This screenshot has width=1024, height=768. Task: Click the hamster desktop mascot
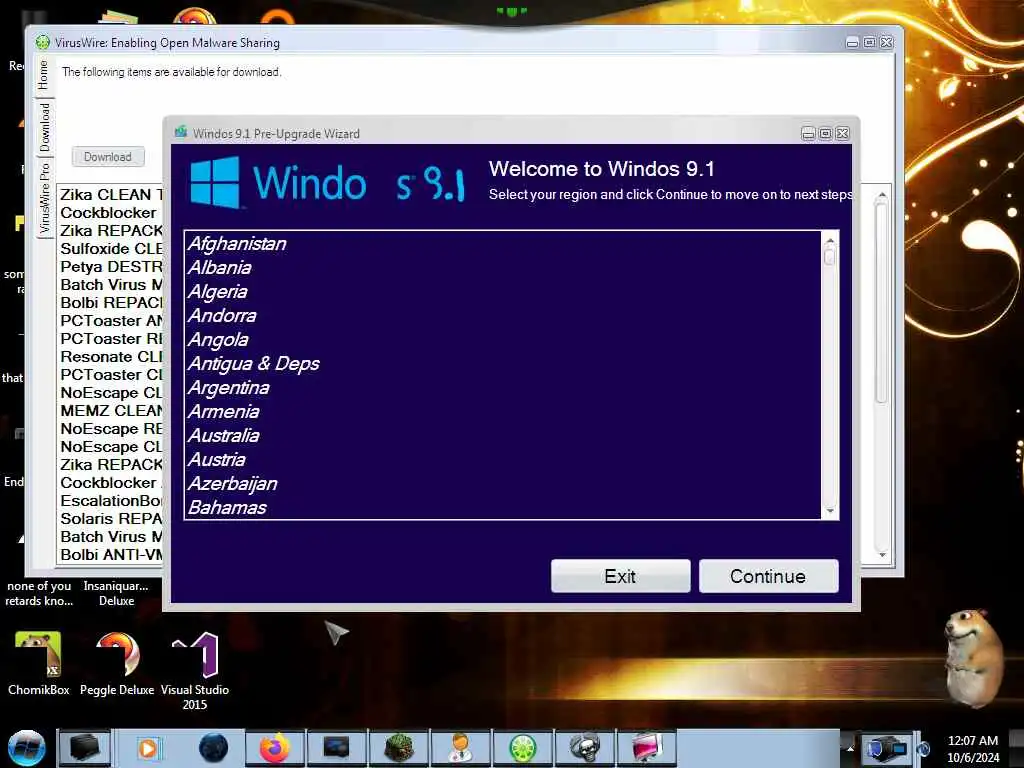pos(976,658)
